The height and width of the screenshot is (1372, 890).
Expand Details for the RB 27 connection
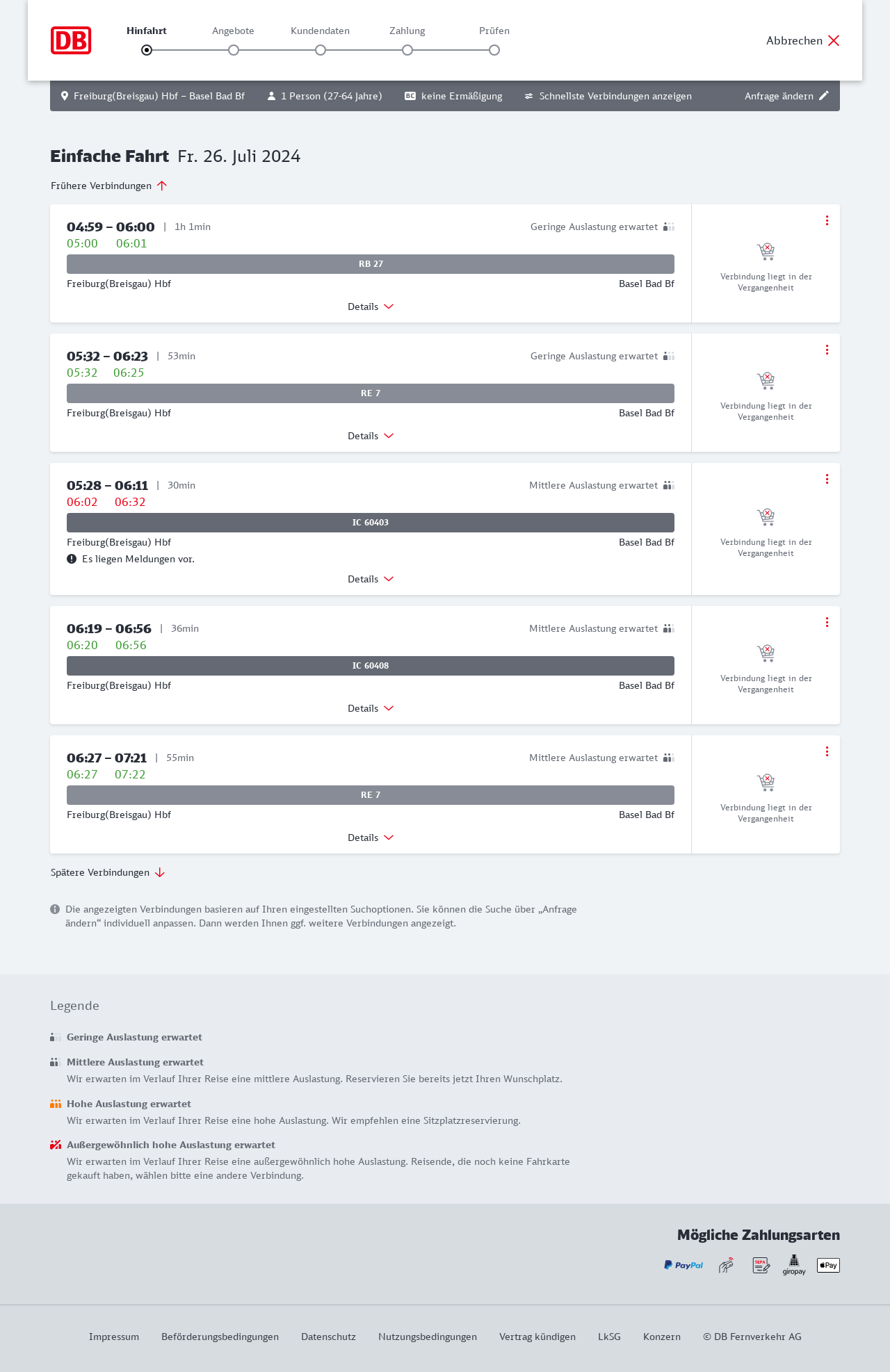[x=371, y=307]
